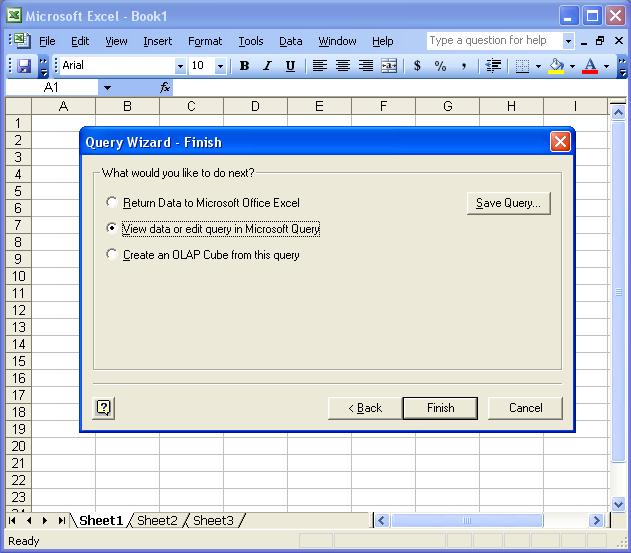The height and width of the screenshot is (553, 631).
Task: Click the Save icon in the toolbar
Action: pos(24,66)
